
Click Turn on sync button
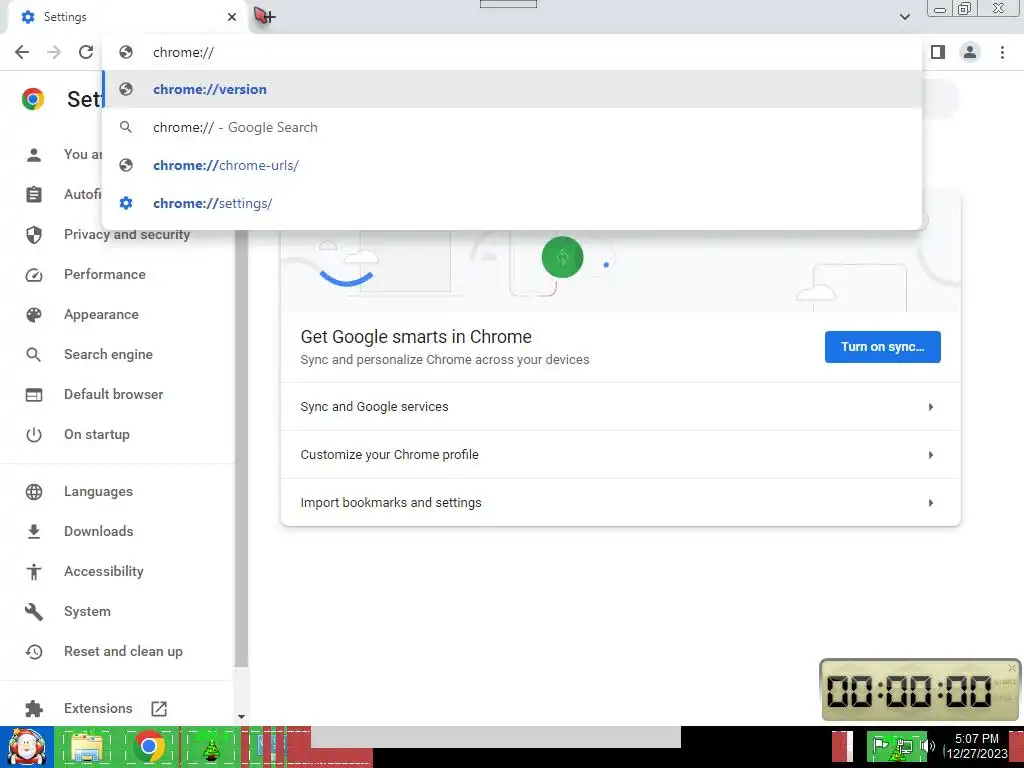882,347
